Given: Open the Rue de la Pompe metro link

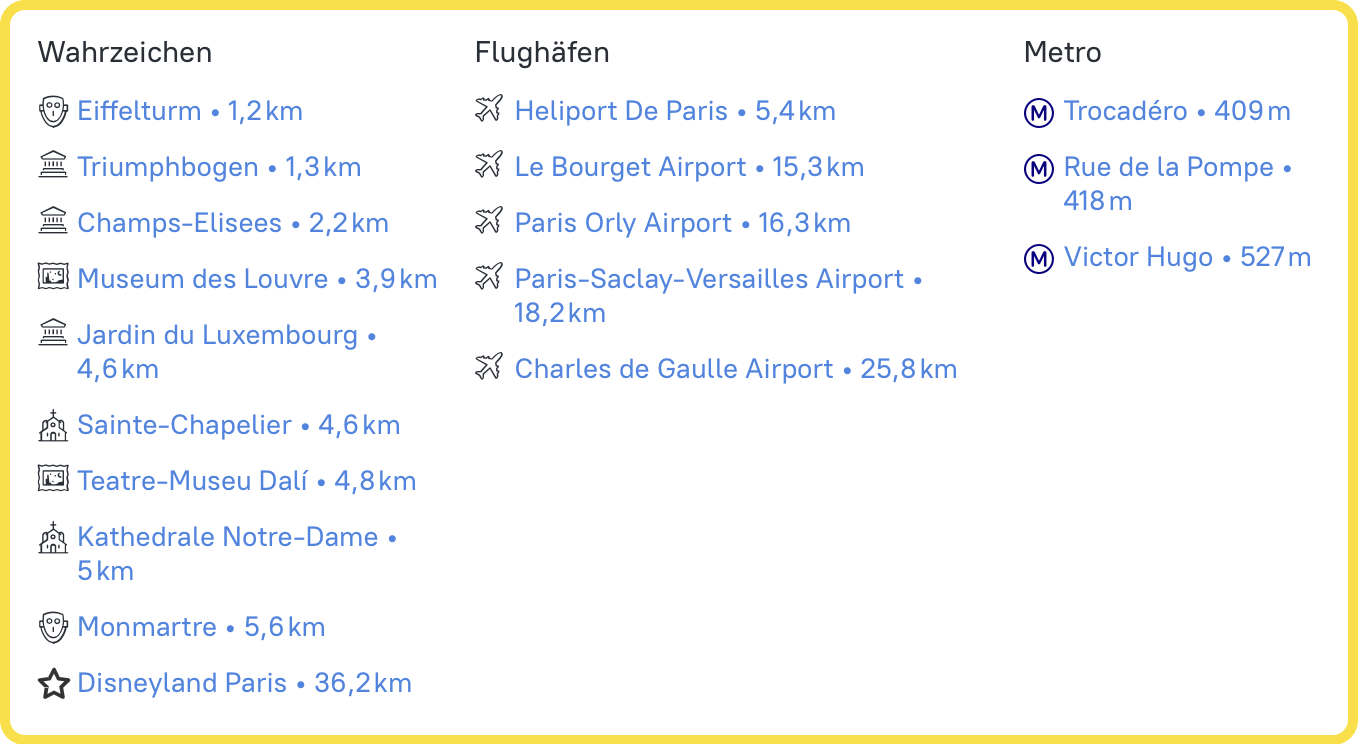Looking at the screenshot, I should tap(1169, 167).
